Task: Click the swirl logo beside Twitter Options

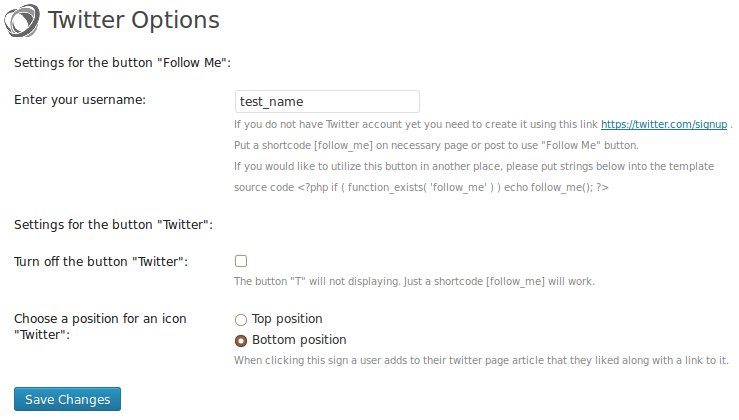Action: point(22,20)
